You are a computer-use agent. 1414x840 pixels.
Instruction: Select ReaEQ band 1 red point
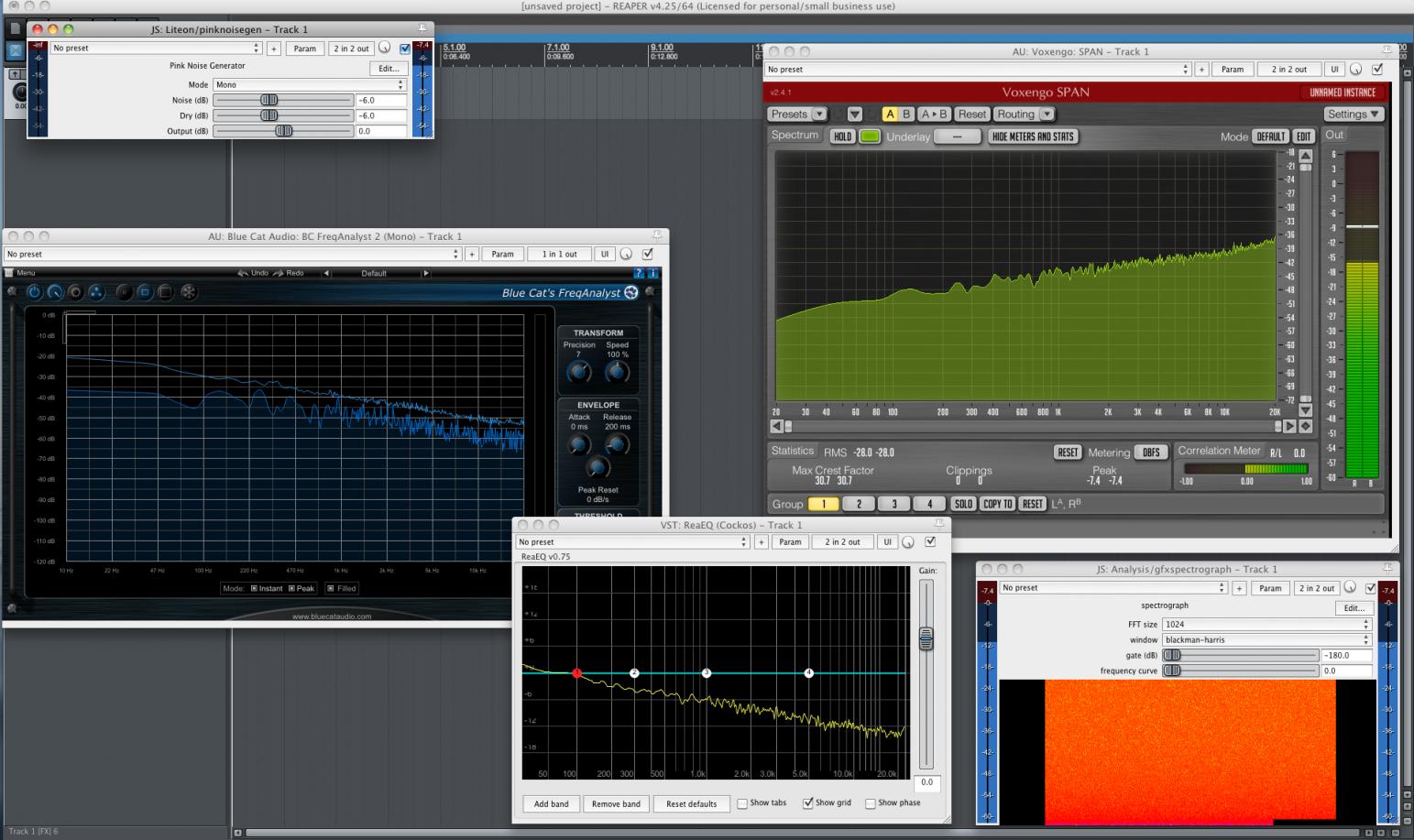(576, 673)
